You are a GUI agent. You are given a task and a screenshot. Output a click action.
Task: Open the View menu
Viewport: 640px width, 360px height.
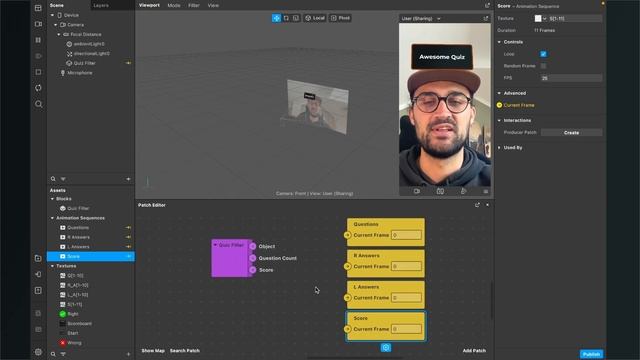213,5
